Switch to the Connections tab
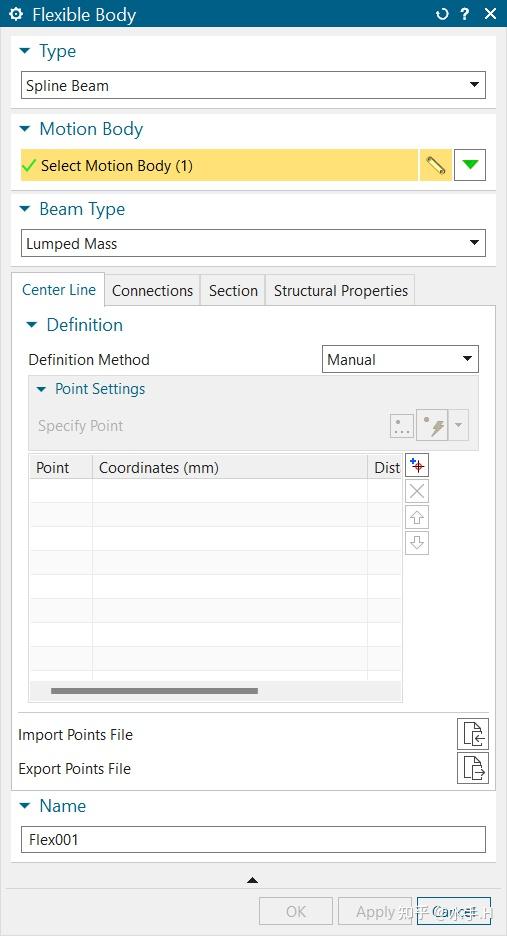This screenshot has width=507, height=936. point(152,291)
